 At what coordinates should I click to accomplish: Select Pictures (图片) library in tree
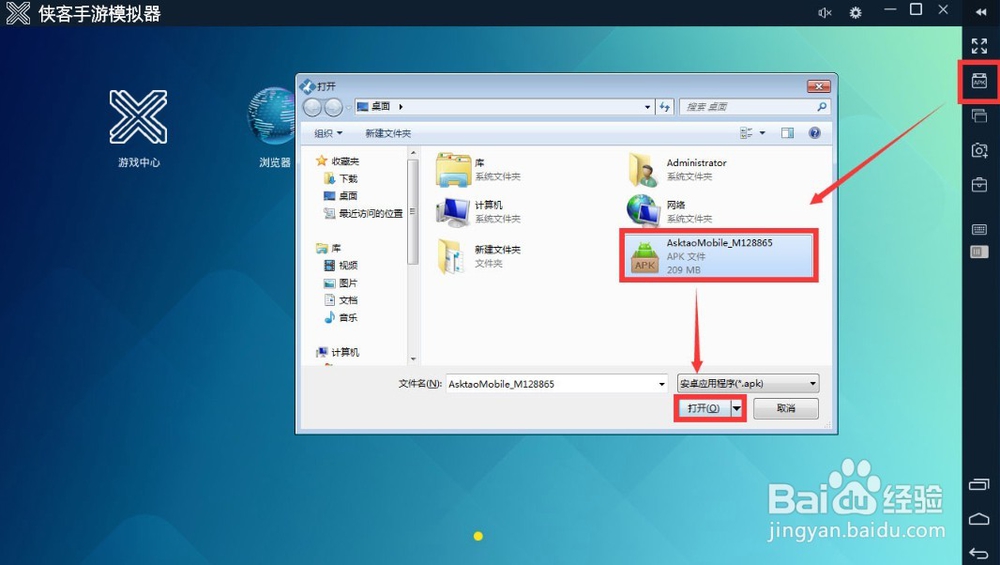(341, 283)
